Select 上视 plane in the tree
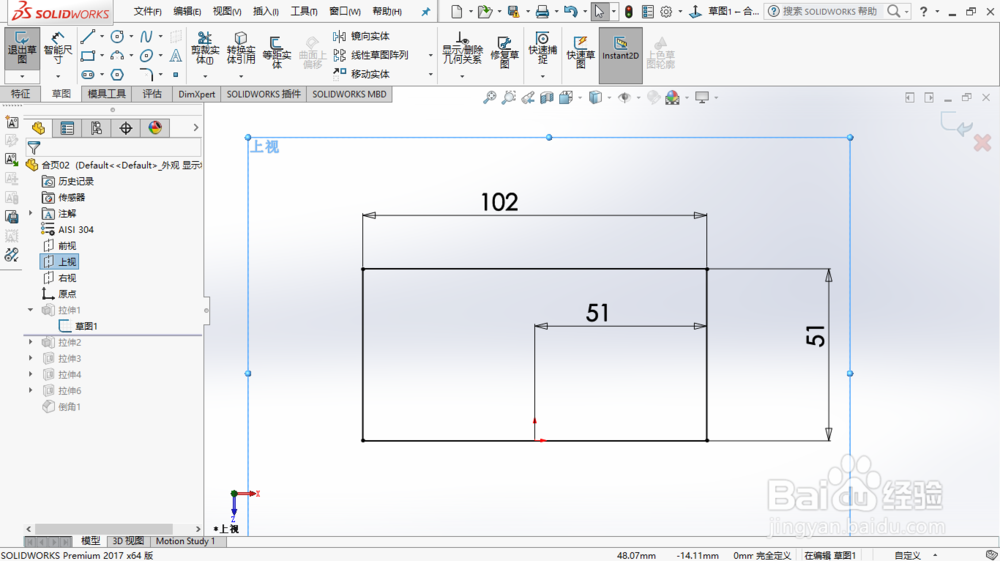The height and width of the screenshot is (561, 1000). coord(61,261)
